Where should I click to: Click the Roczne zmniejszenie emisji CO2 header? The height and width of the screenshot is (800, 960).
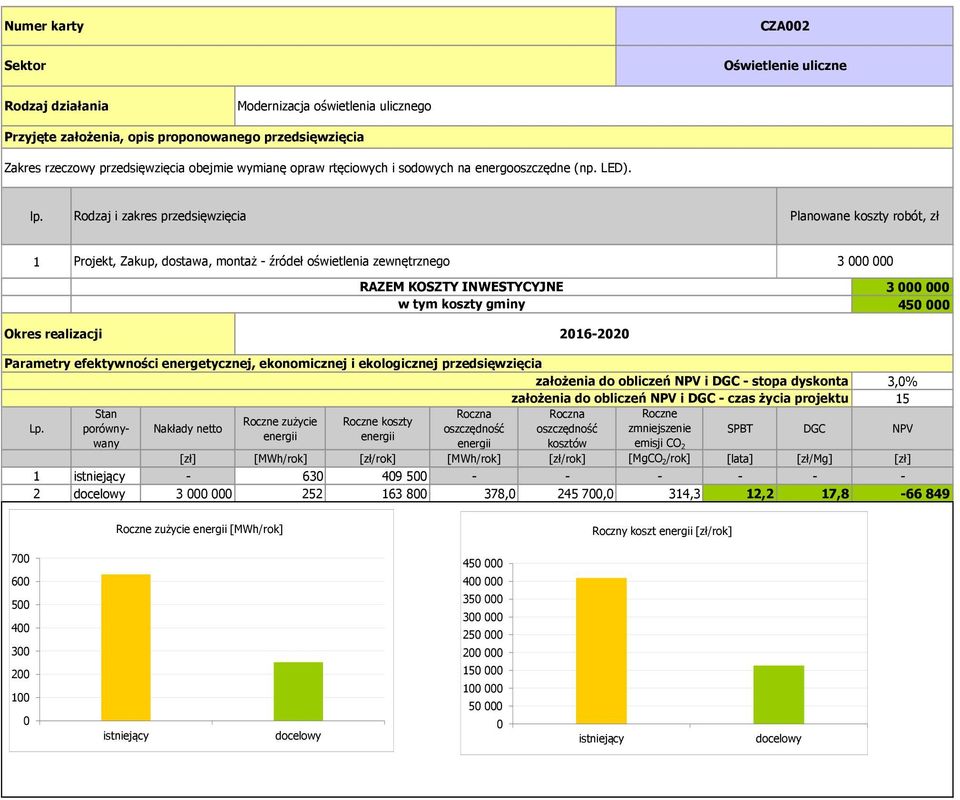point(659,429)
